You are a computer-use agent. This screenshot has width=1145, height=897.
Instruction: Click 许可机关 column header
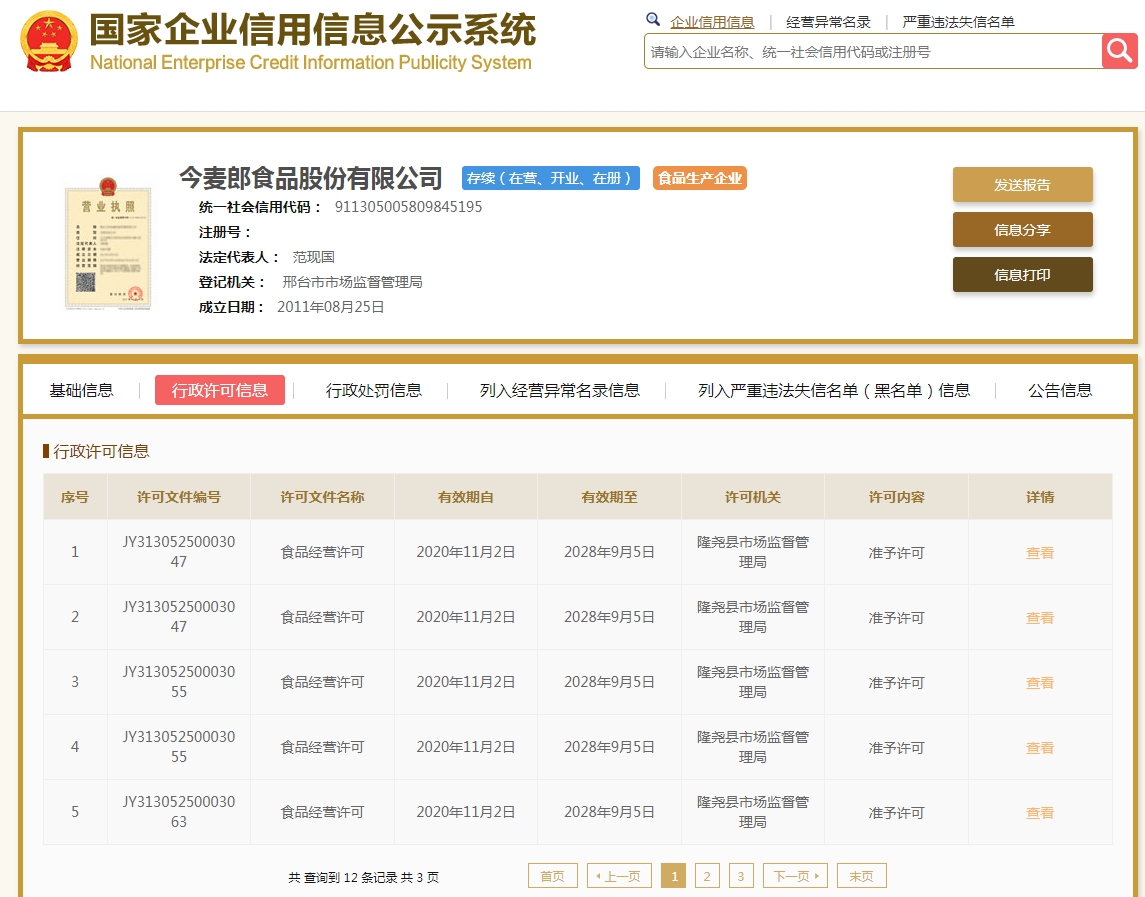click(753, 497)
